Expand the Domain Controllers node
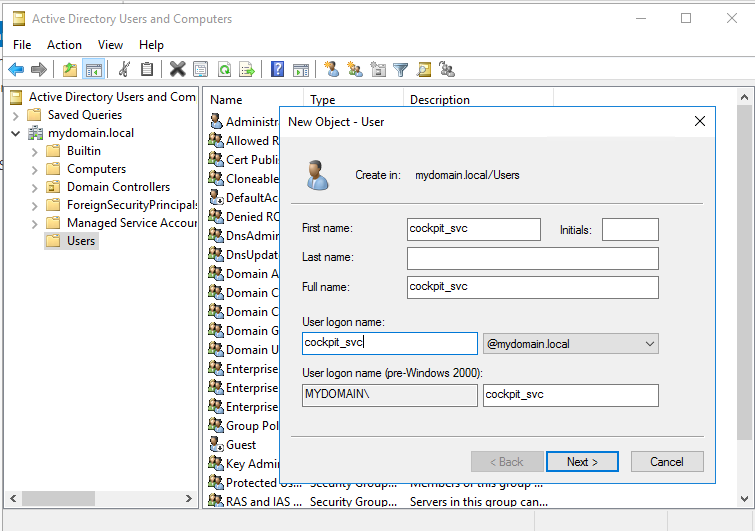The image size is (755, 531). [34, 188]
